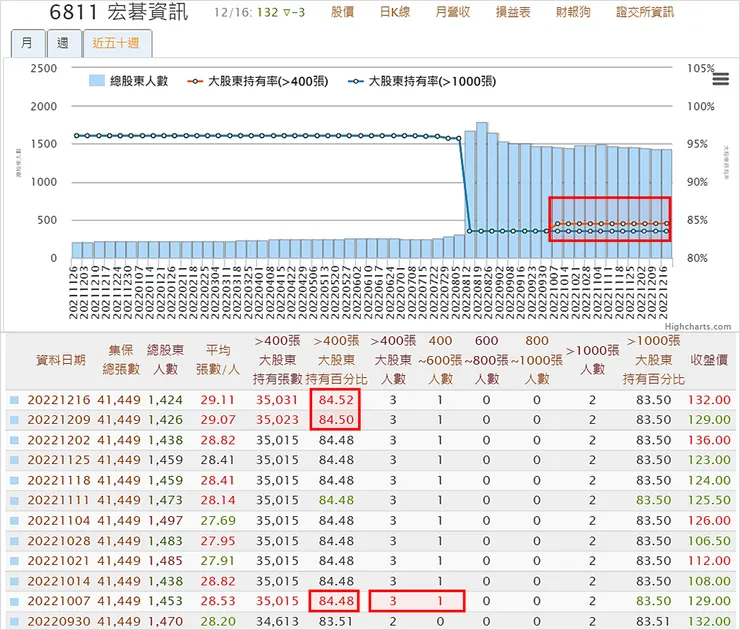The image size is (740, 630).
Task: Click the chart bar for 20221216
Action: (666, 204)
